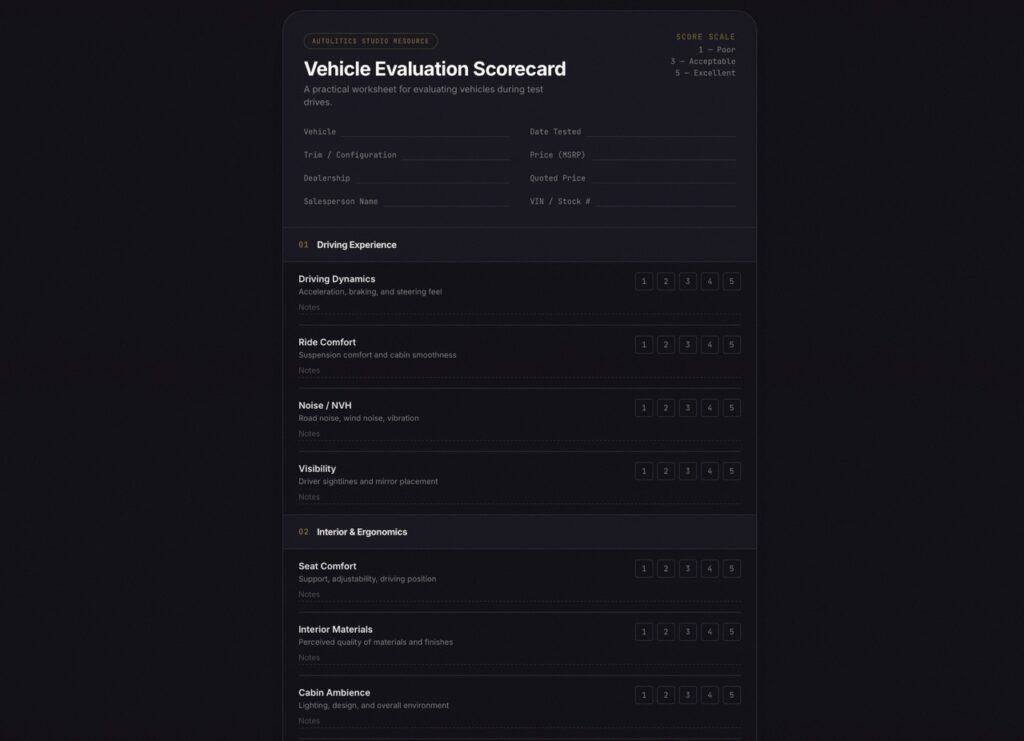Give Ride Comfort a score of 3
The height and width of the screenshot is (741, 1024).
pos(688,345)
